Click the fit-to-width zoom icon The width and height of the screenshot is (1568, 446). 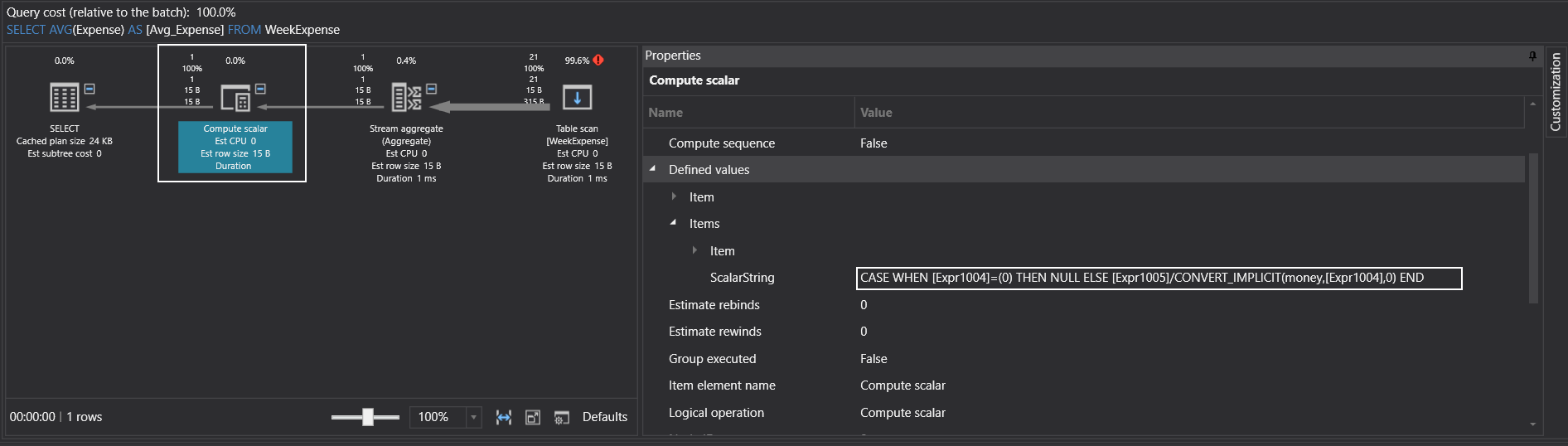click(504, 417)
